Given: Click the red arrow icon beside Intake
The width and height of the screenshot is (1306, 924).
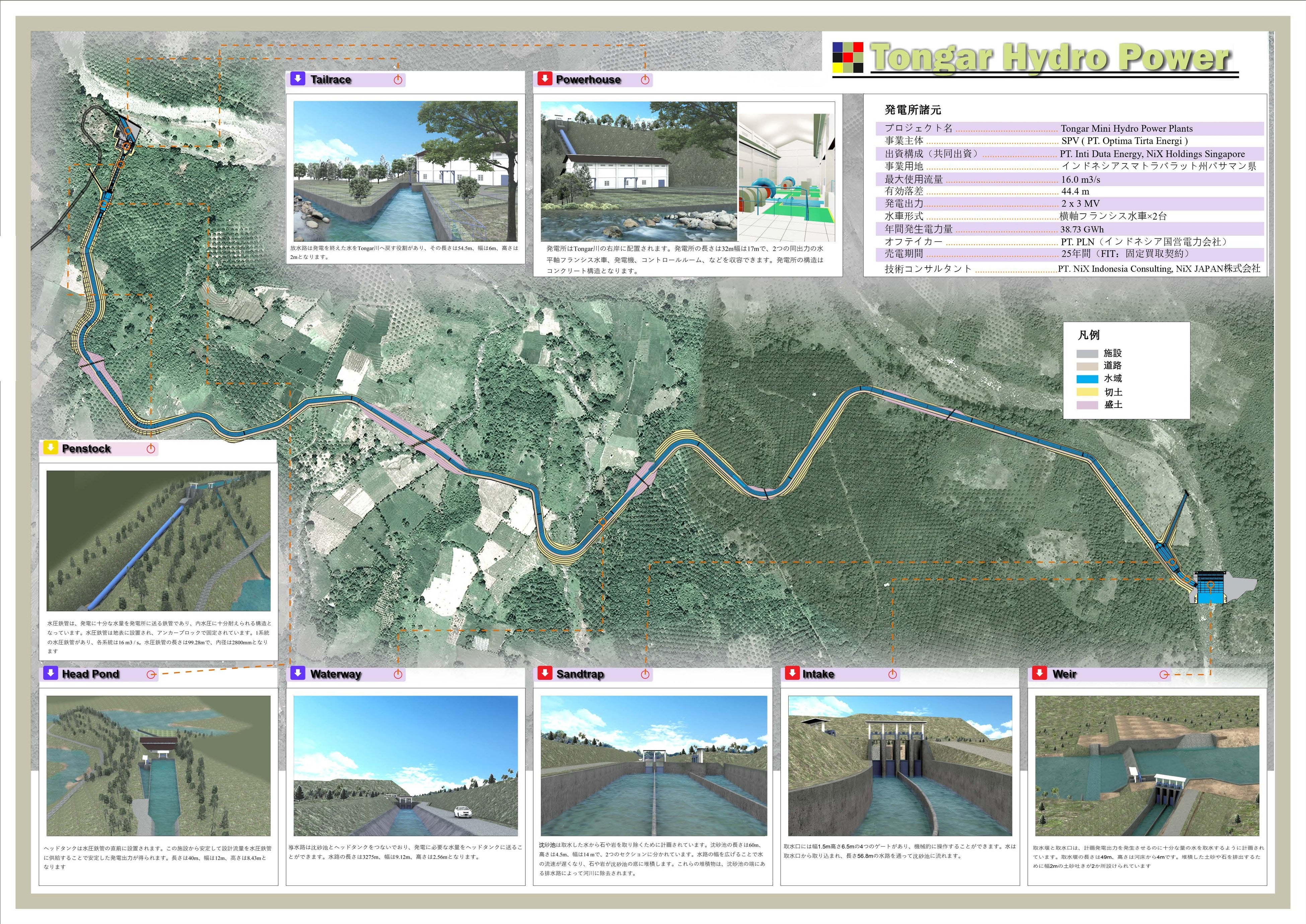Looking at the screenshot, I should point(792,673).
